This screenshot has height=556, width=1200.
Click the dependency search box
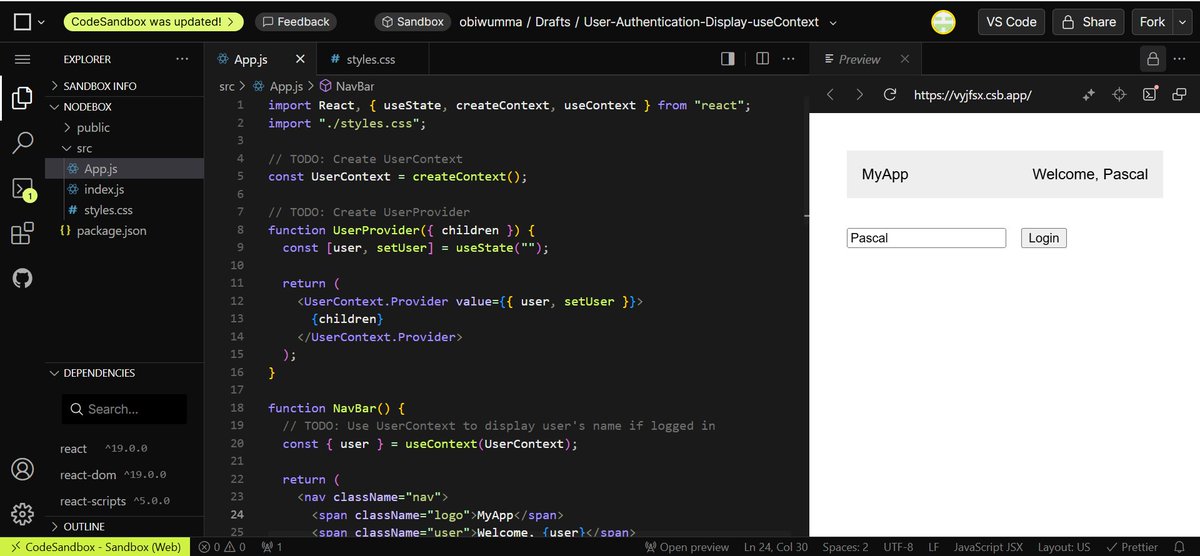tap(124, 409)
